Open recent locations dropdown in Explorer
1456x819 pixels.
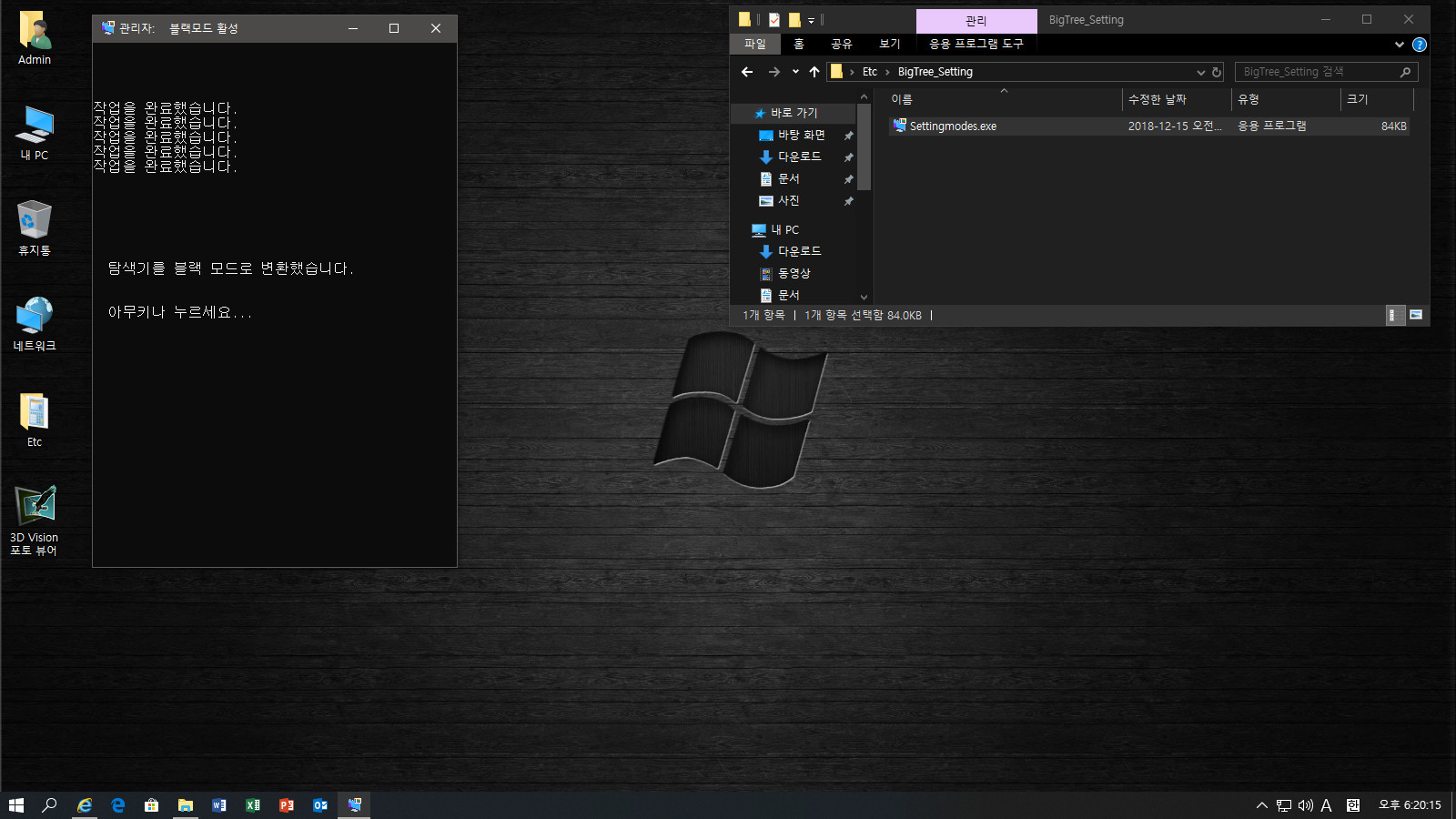(x=795, y=72)
